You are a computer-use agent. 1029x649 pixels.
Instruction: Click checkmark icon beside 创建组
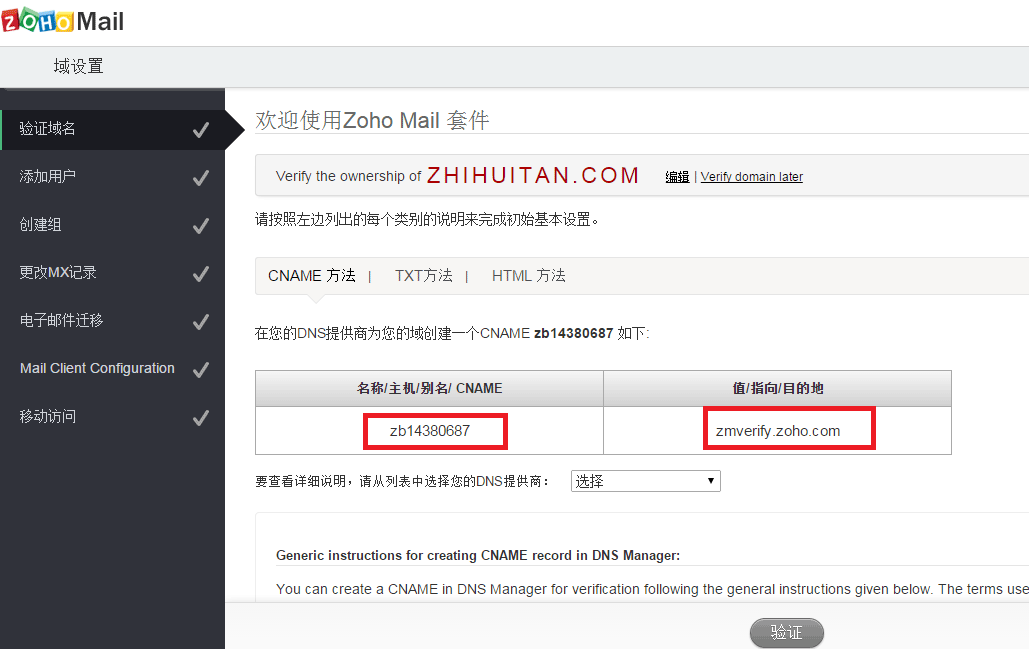201,226
